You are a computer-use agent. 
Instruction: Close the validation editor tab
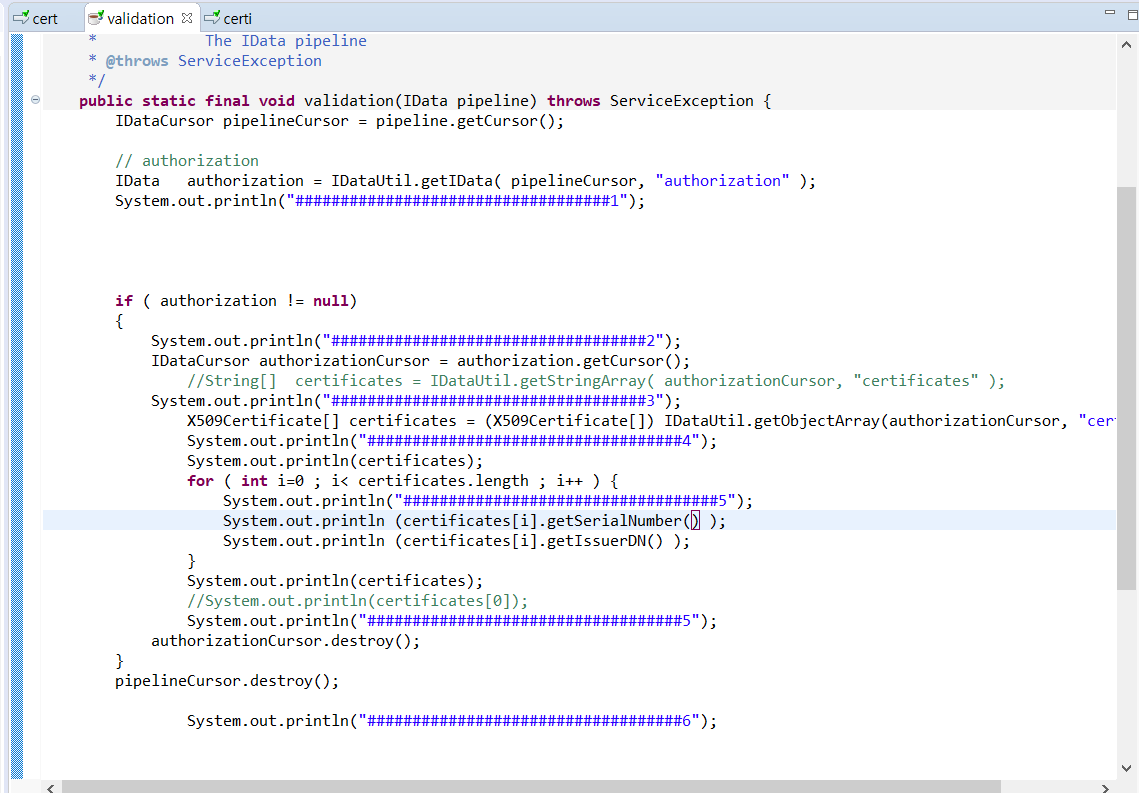tap(186, 18)
